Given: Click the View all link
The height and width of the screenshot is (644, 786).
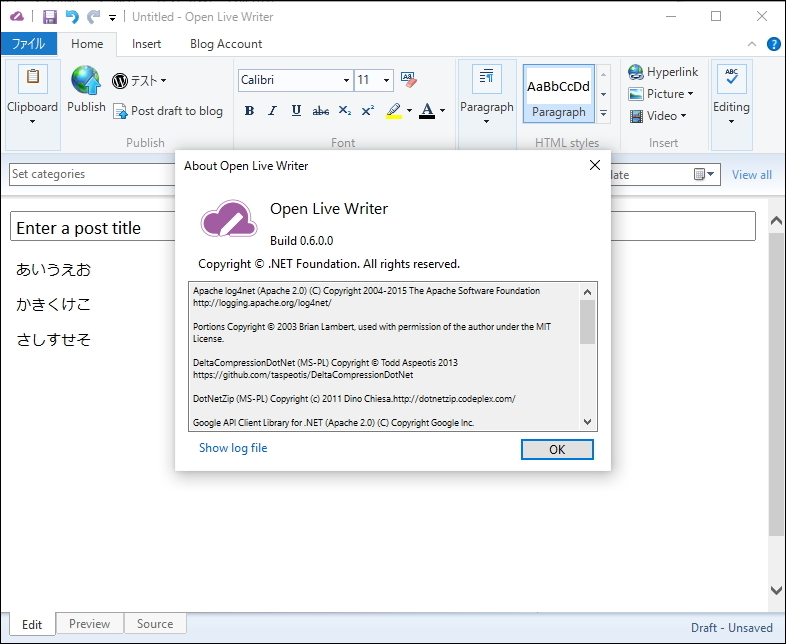Looking at the screenshot, I should (x=751, y=175).
